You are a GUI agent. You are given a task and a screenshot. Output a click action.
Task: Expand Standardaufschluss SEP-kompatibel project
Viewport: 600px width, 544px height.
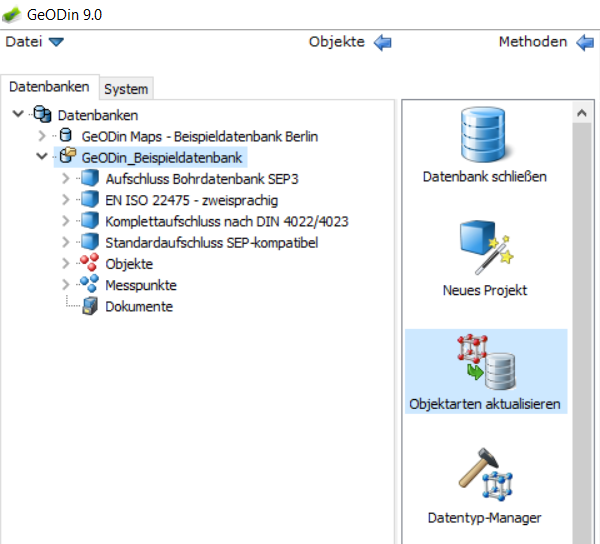click(x=65, y=243)
